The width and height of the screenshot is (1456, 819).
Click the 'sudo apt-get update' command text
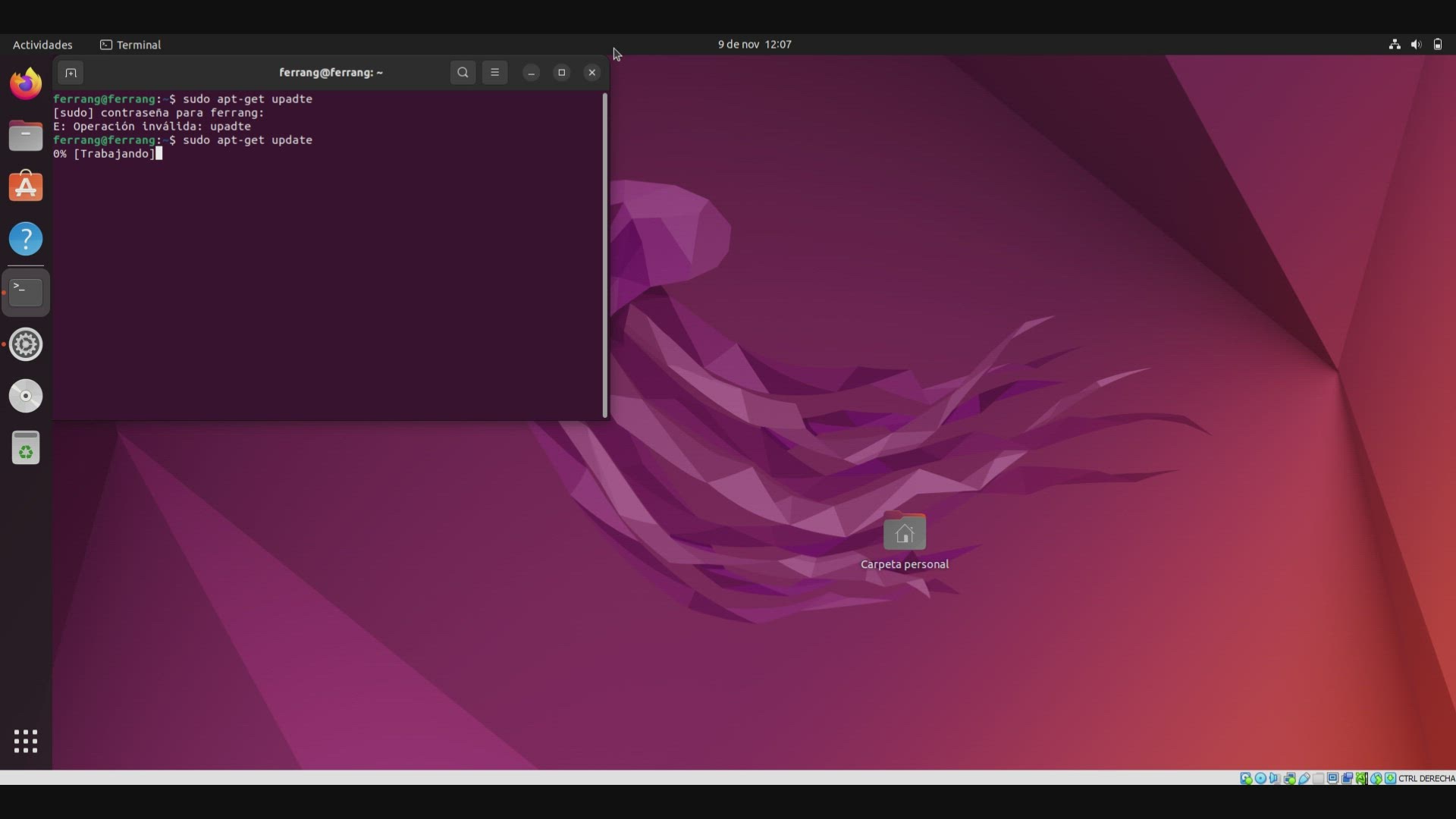click(247, 140)
